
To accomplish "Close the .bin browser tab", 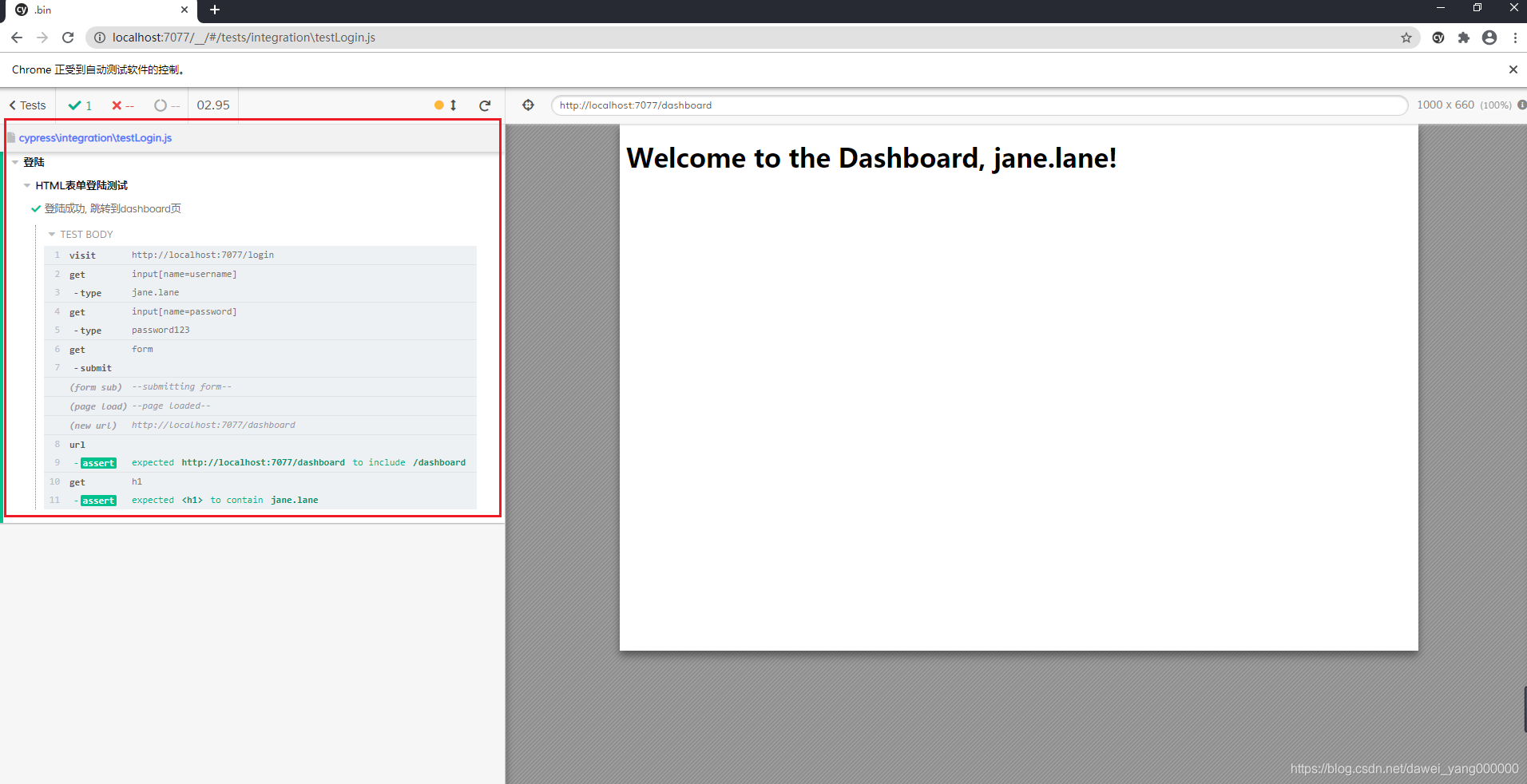I will click(x=184, y=10).
